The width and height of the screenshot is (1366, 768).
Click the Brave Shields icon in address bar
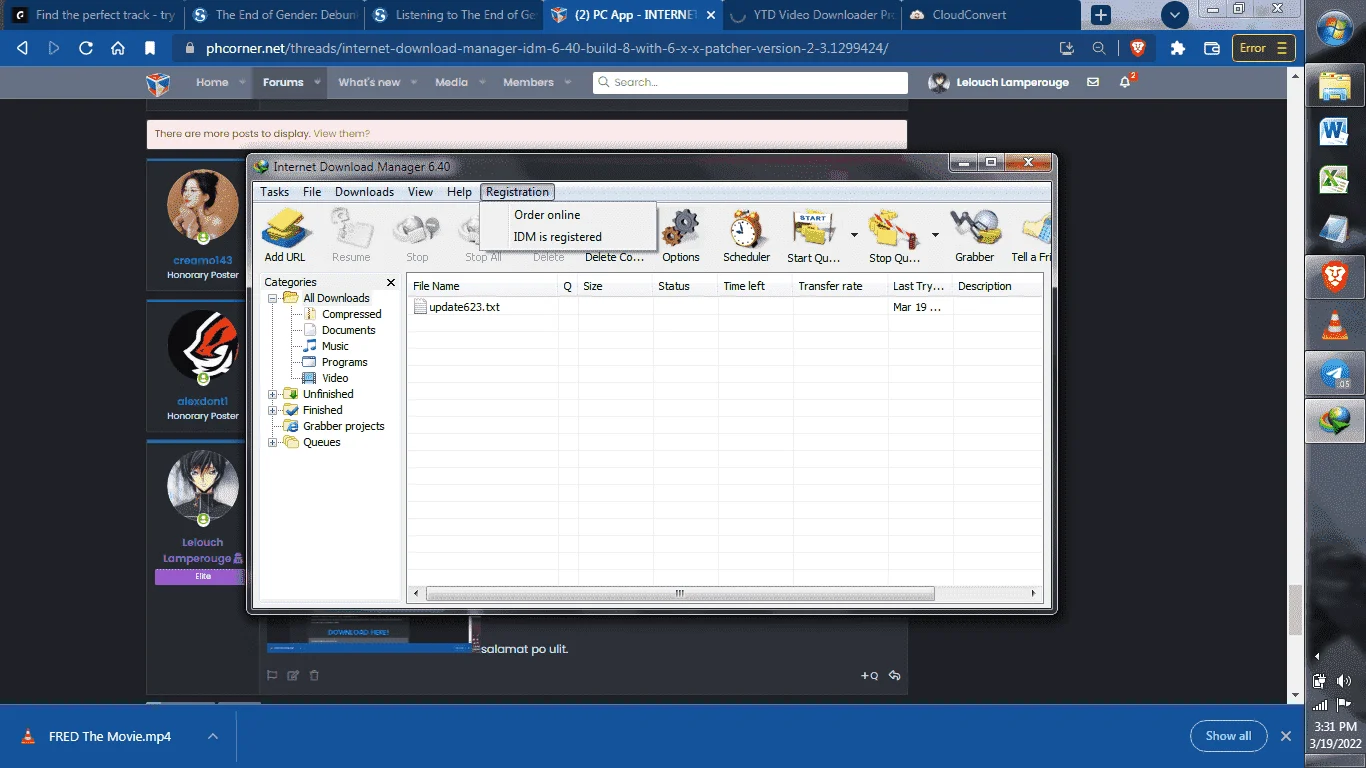1137,48
